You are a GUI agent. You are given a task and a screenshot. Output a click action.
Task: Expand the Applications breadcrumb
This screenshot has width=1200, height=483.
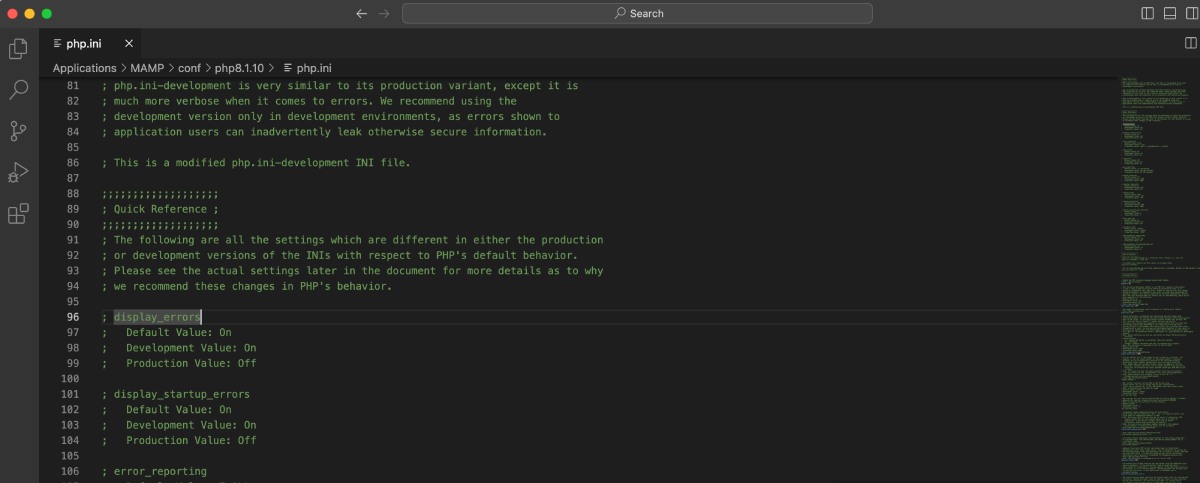tap(84, 68)
